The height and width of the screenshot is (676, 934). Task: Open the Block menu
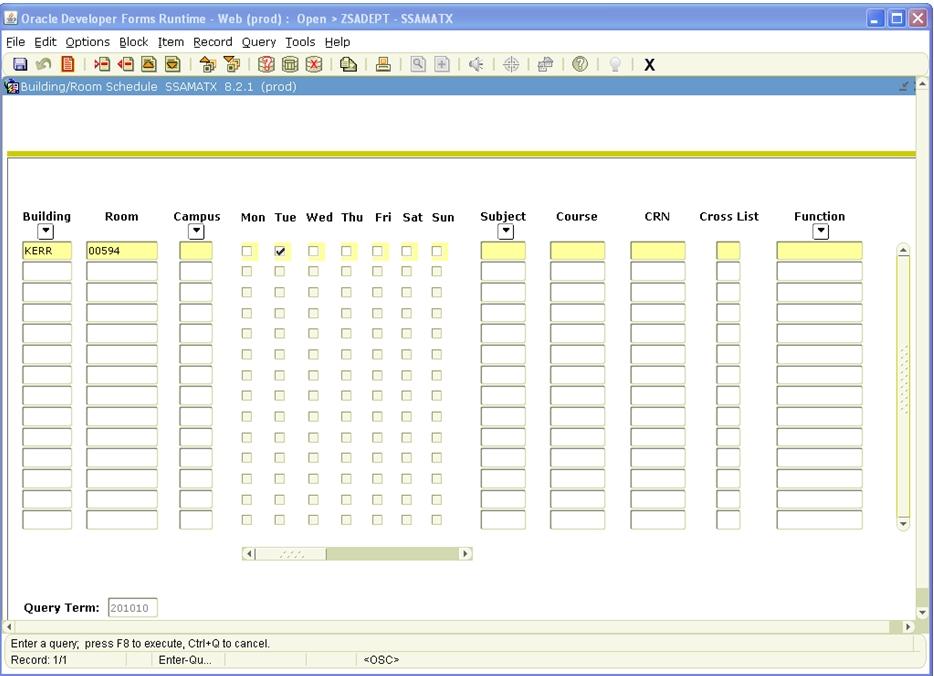point(133,42)
